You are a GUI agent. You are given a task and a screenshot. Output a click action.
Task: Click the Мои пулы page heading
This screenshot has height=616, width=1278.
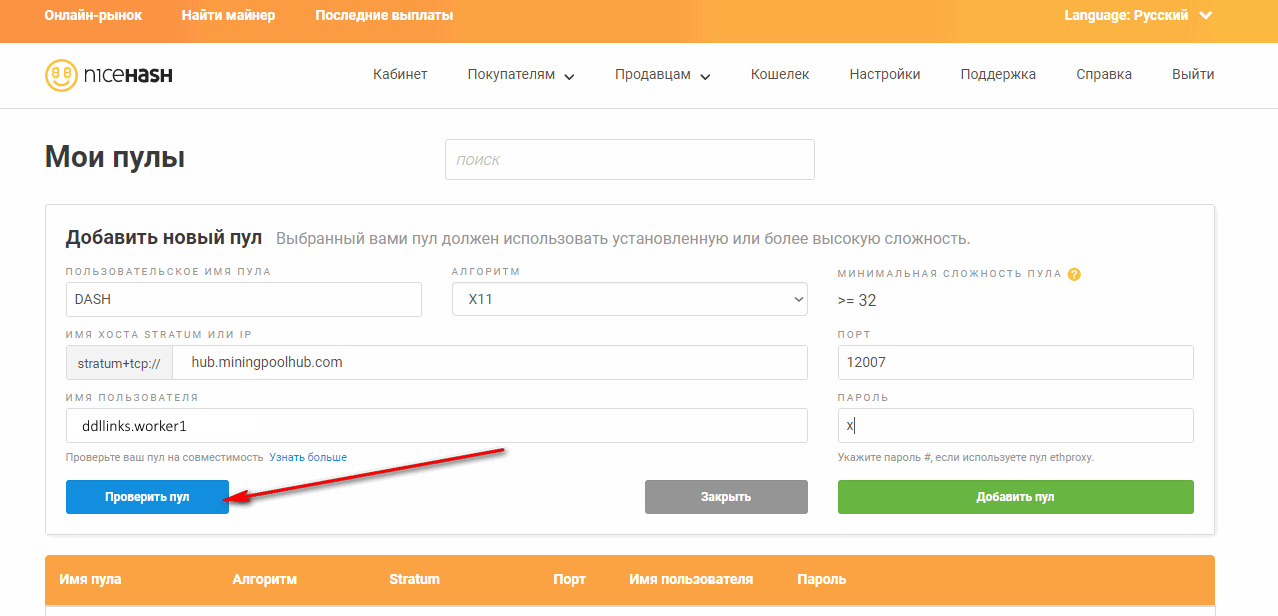click(x=115, y=158)
